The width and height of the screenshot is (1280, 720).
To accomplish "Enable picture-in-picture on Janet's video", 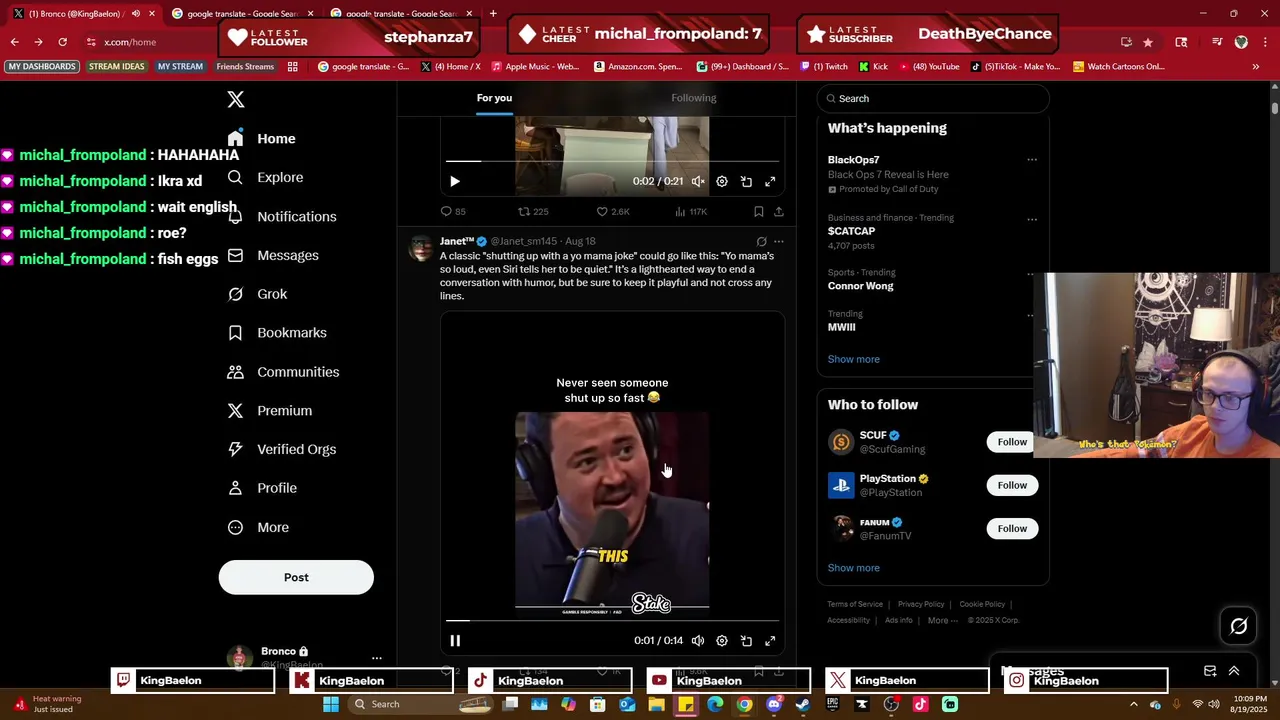I will tap(746, 640).
